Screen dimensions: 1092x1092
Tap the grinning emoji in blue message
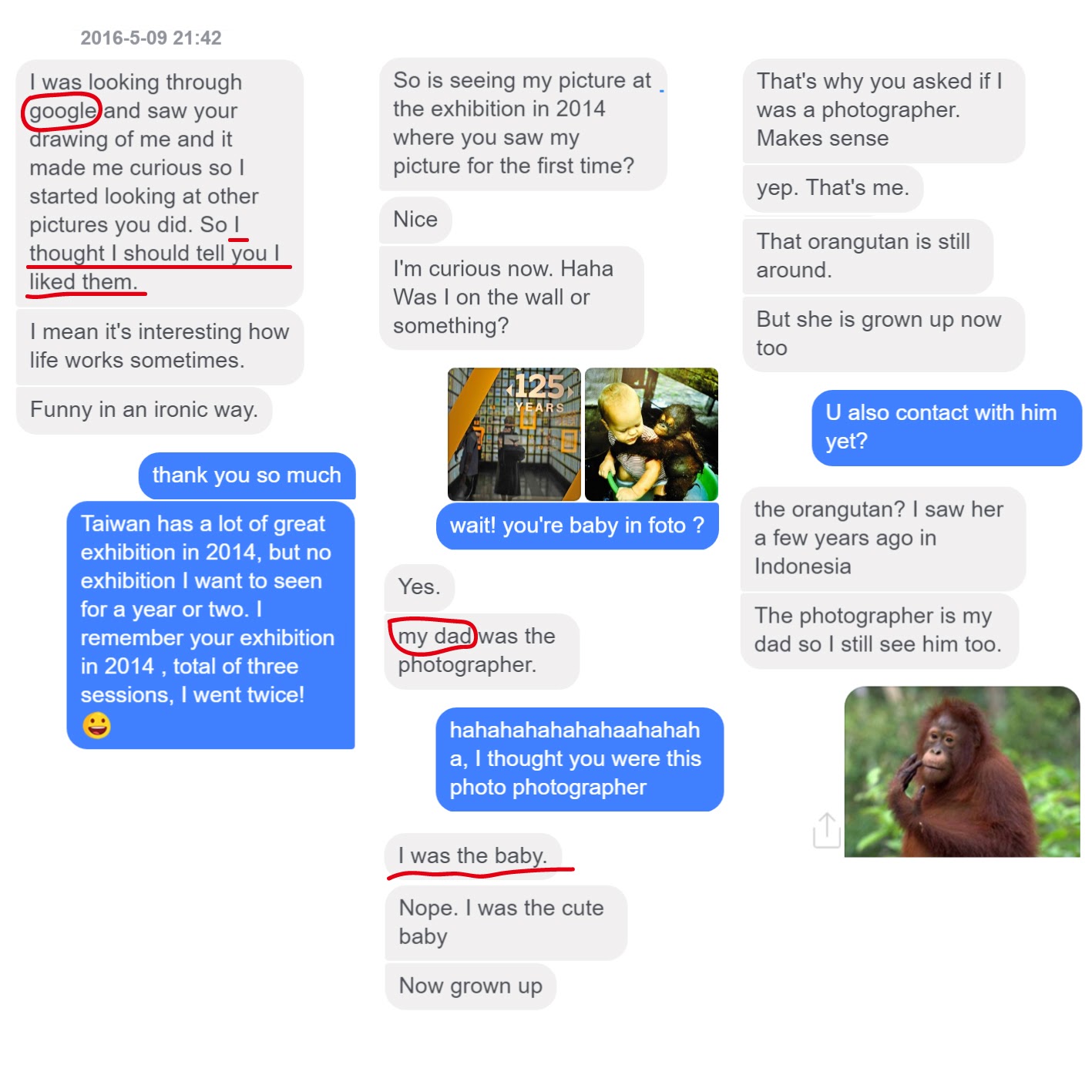97,725
